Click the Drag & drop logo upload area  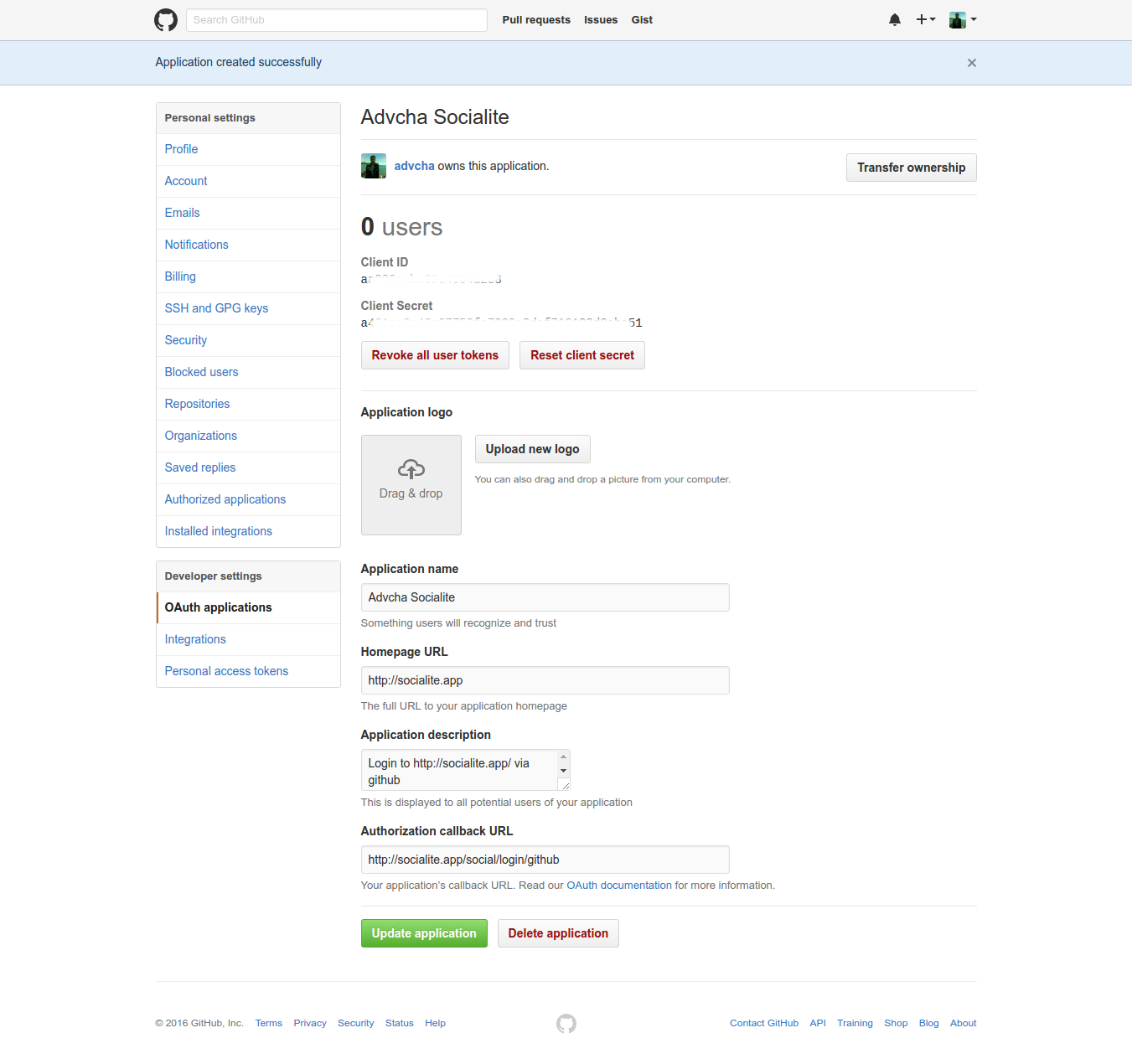tap(411, 484)
